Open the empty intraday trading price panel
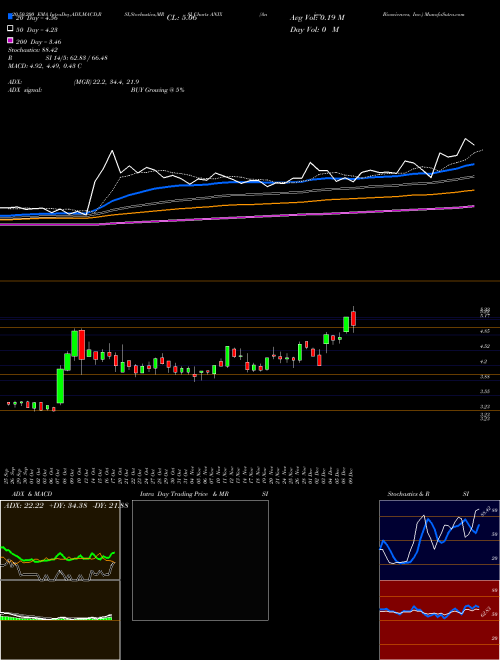This screenshot has width=500, height=660. click(200, 560)
